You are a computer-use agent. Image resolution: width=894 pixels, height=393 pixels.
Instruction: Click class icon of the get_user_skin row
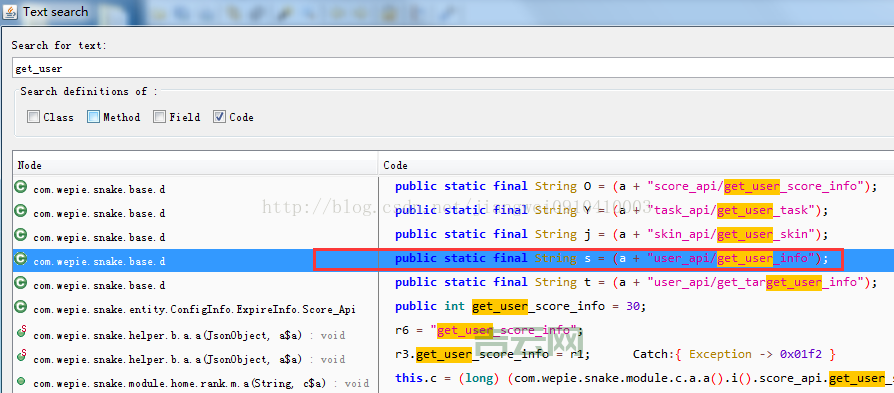pos(21,234)
